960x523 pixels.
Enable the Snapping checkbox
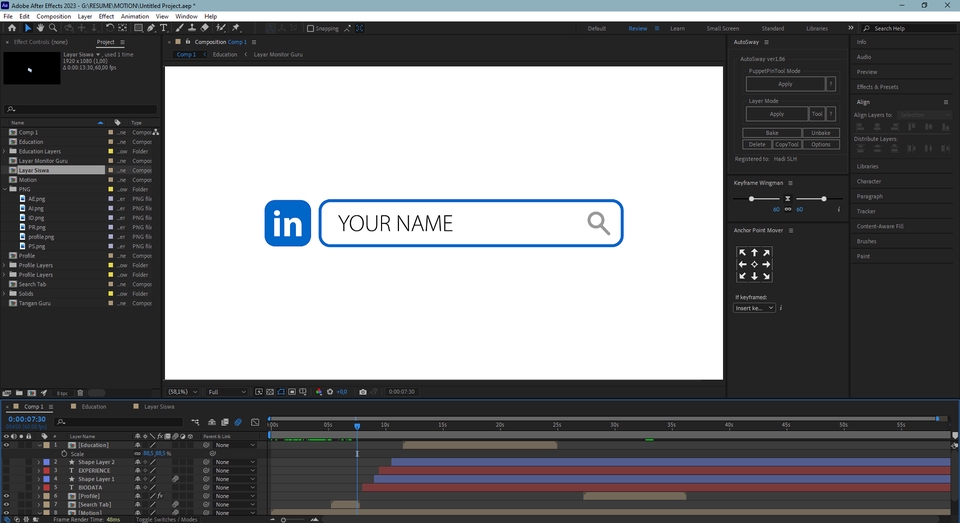310,29
